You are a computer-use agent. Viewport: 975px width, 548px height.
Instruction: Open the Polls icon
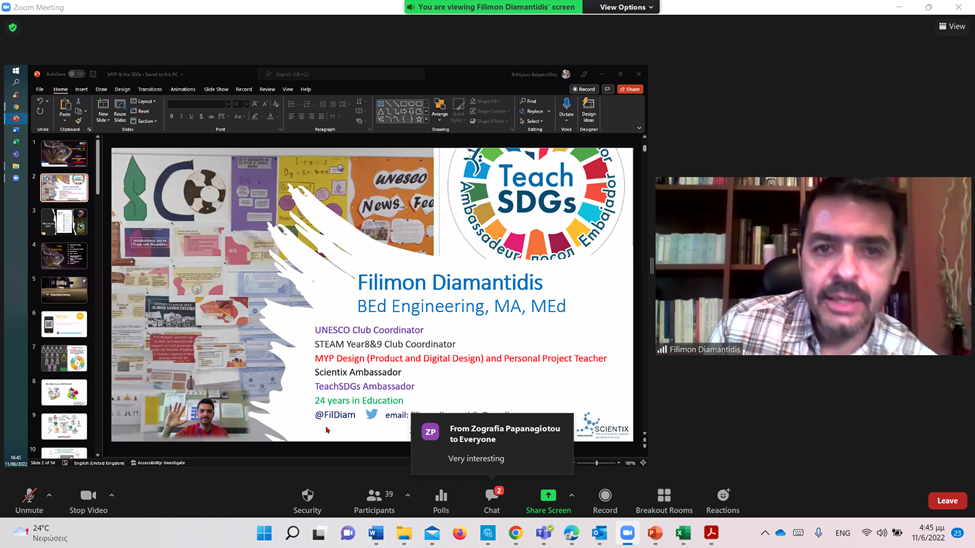pyautogui.click(x=441, y=501)
